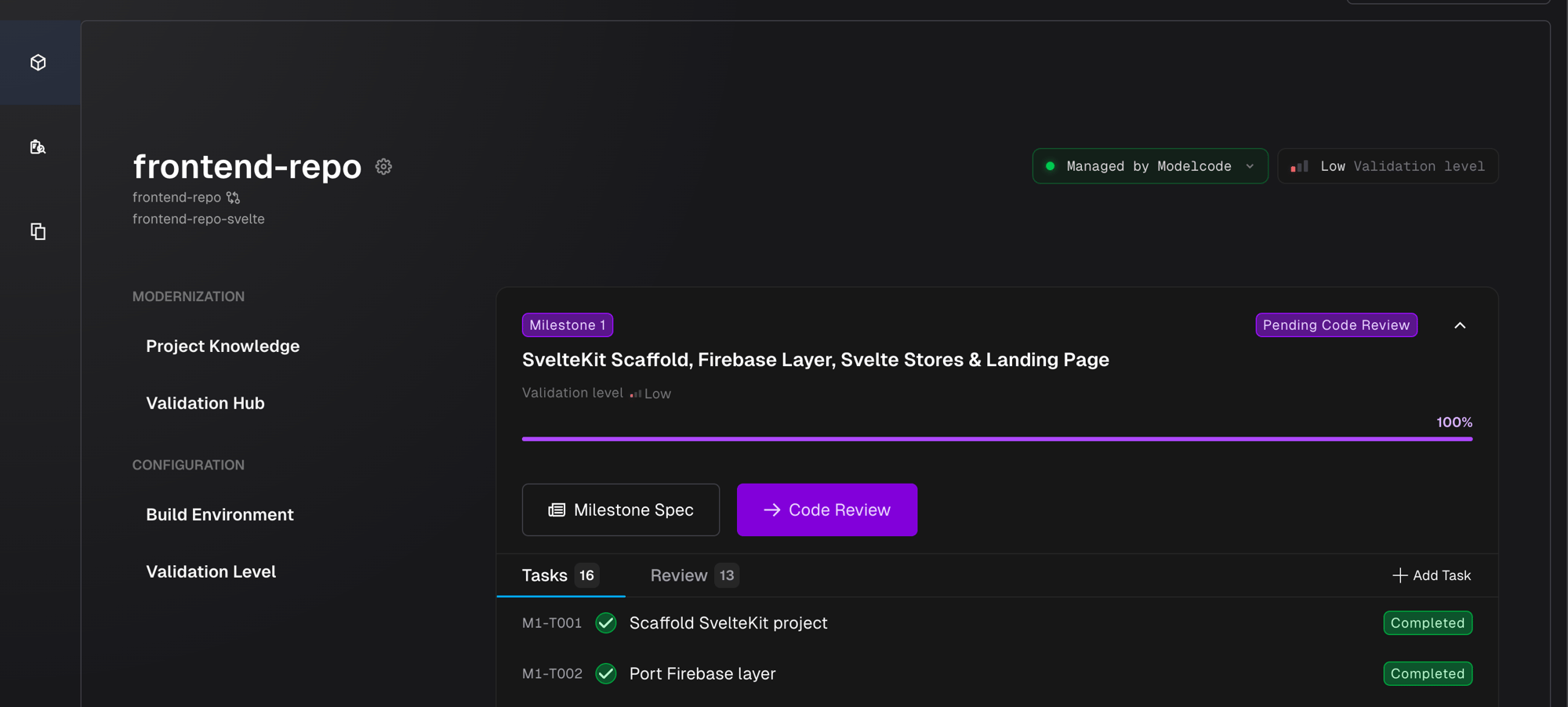Screen dimensions: 1568x707
Task: Click Completed badge for M1-T001
Action: tap(1428, 623)
